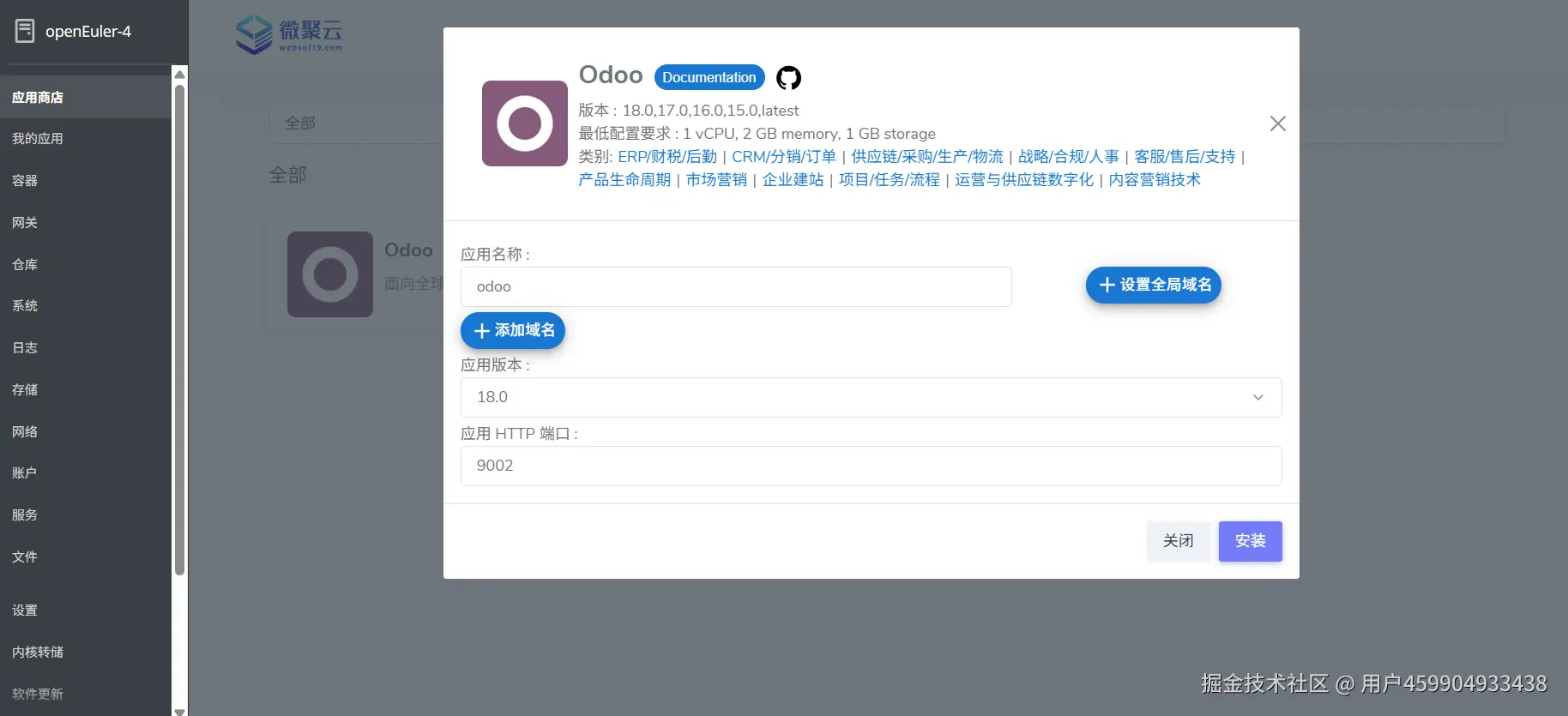Click the sidebar scrollbar up arrow
Viewport: 1568px width, 716px height.
(179, 75)
